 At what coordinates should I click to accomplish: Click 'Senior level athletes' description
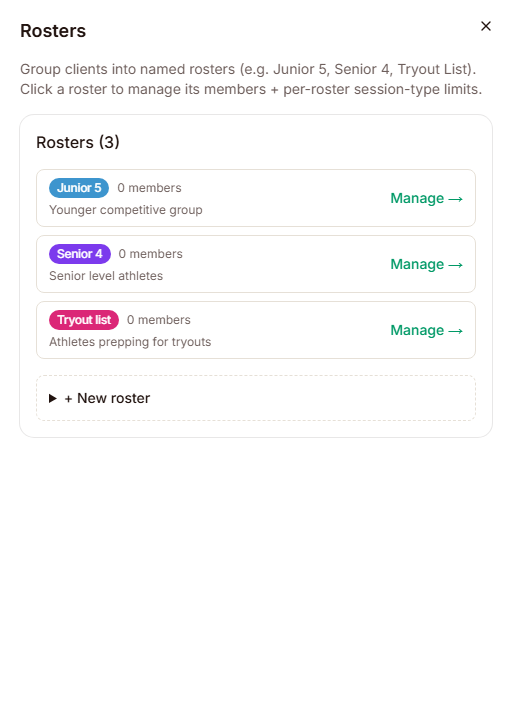106,276
